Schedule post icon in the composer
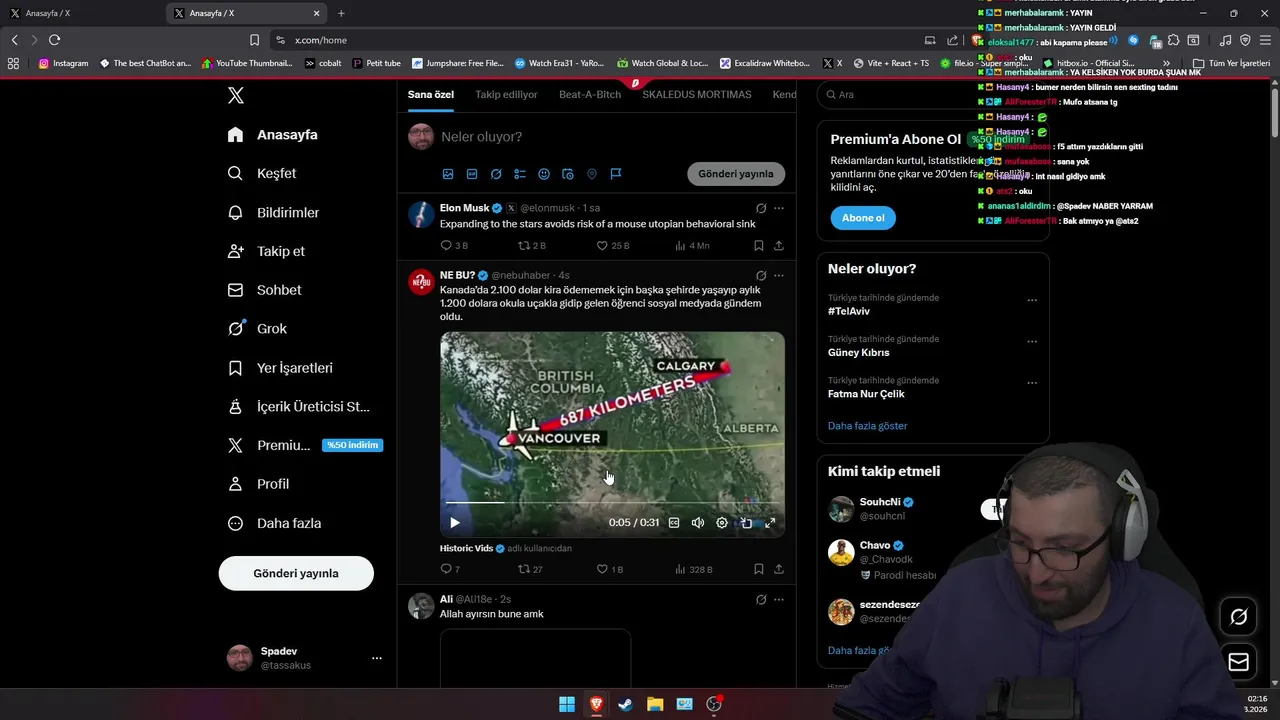This screenshot has height=720, width=1280. click(x=568, y=174)
